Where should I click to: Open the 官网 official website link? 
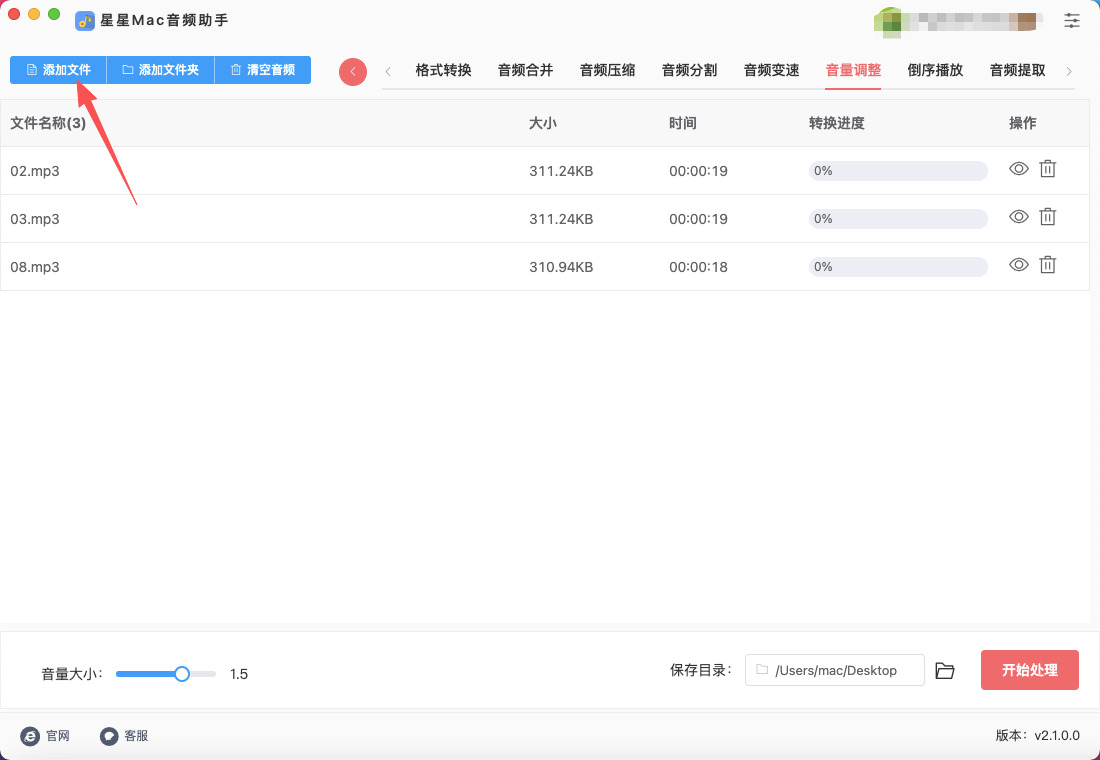(x=46, y=736)
